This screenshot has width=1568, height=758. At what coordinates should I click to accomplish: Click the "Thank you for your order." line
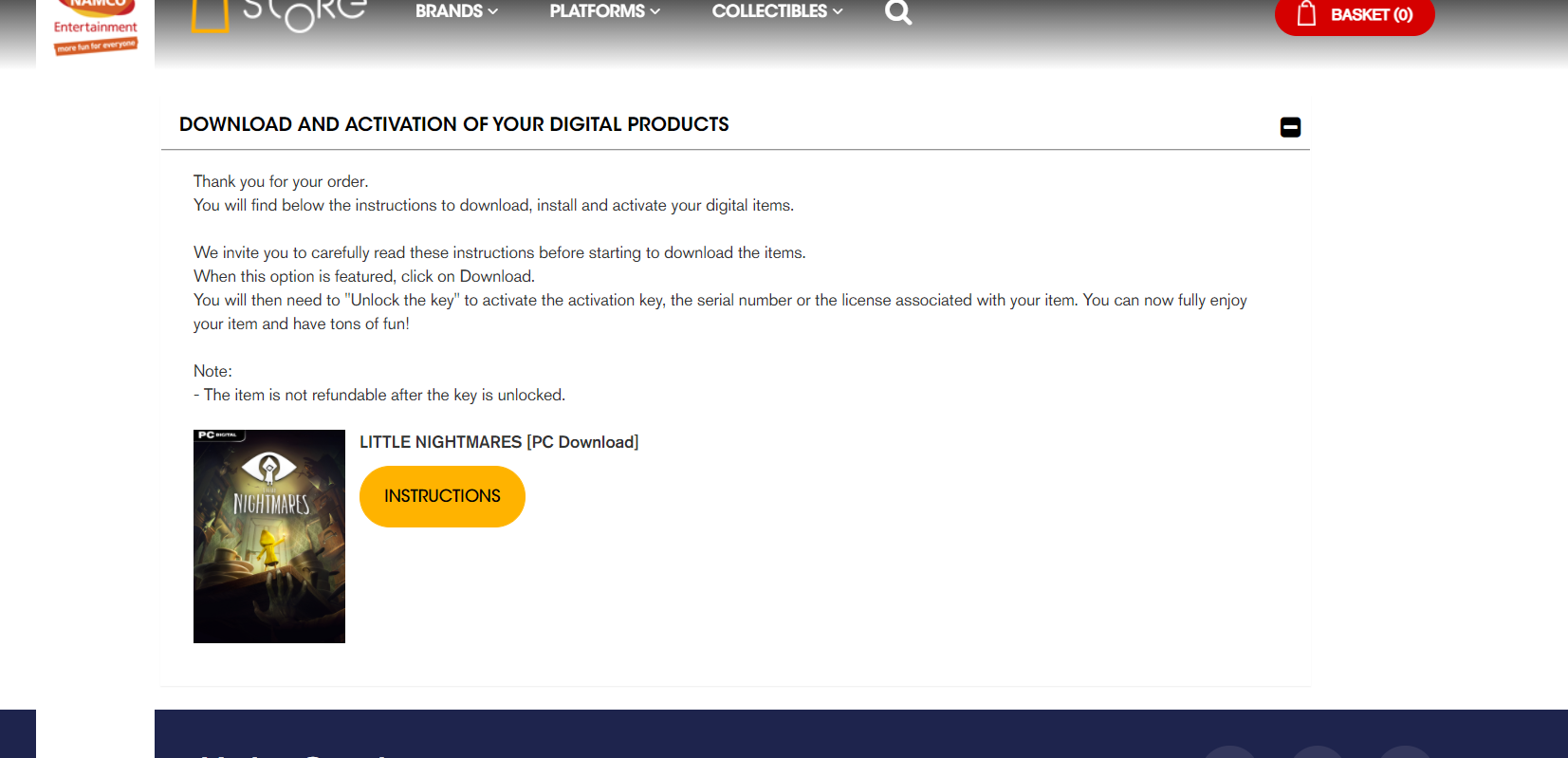(281, 181)
